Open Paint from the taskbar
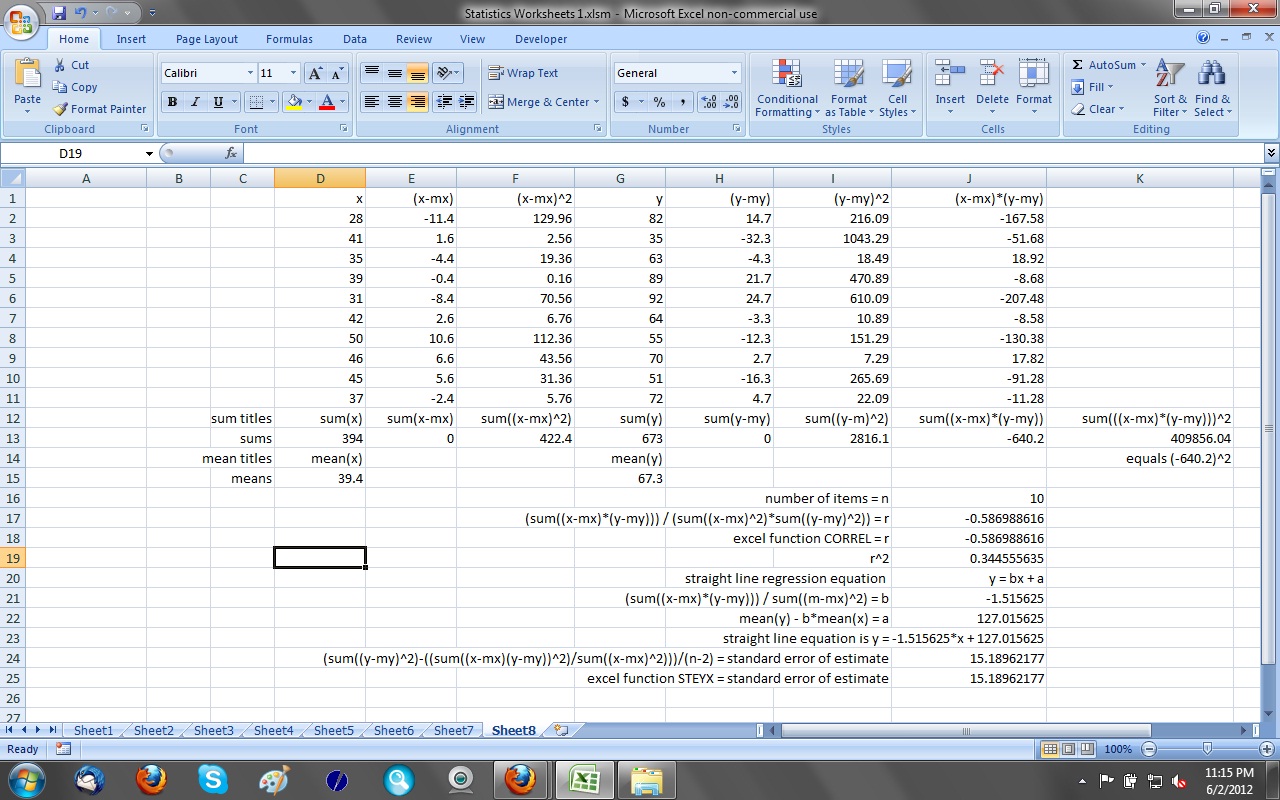The image size is (1280, 800). 274,779
